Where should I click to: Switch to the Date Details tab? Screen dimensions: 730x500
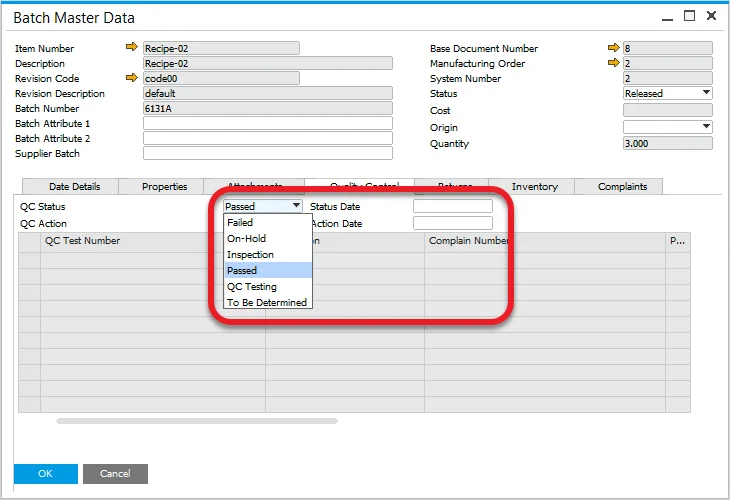(x=74, y=187)
